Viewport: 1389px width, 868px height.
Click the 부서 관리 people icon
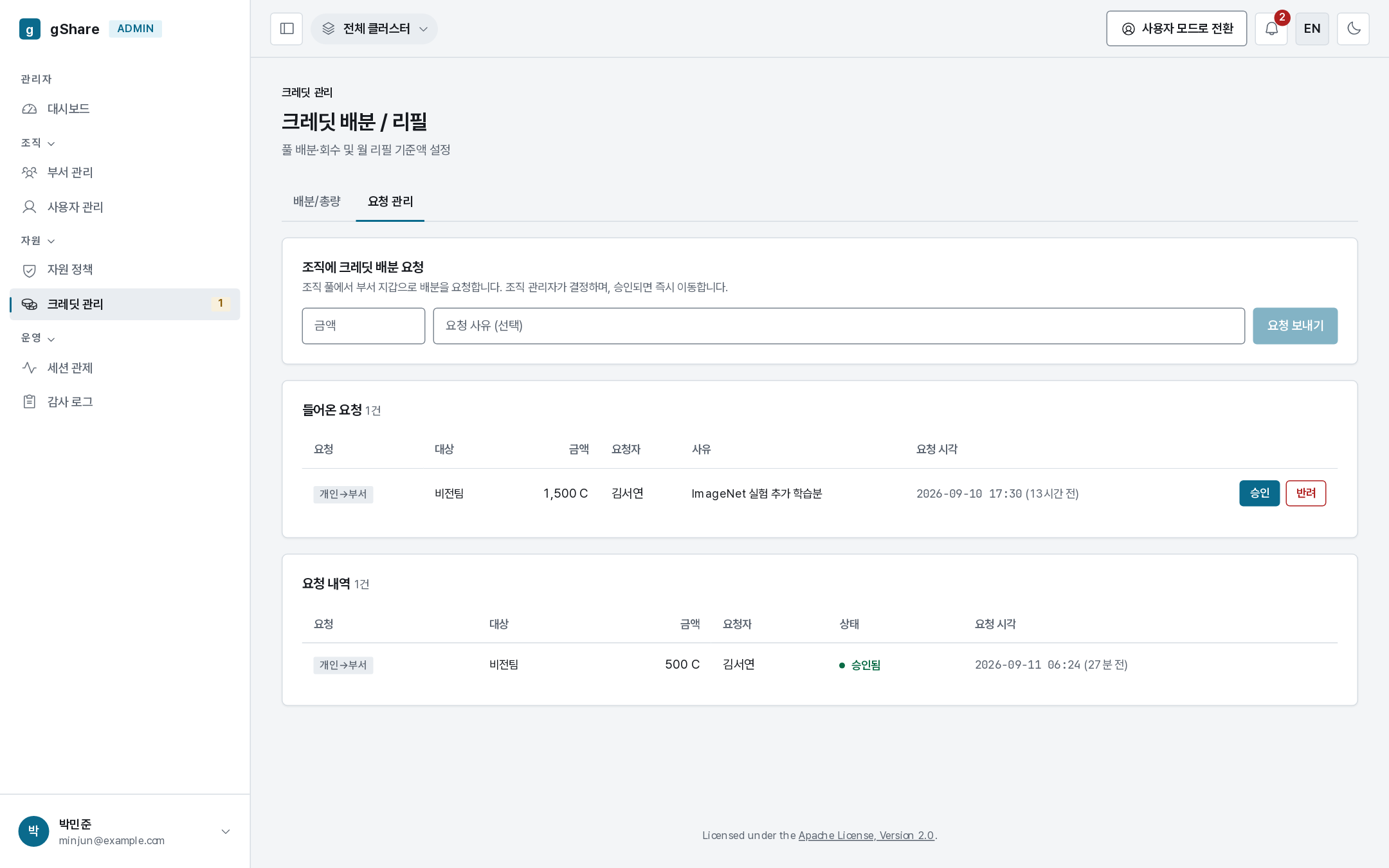pyautogui.click(x=30, y=172)
